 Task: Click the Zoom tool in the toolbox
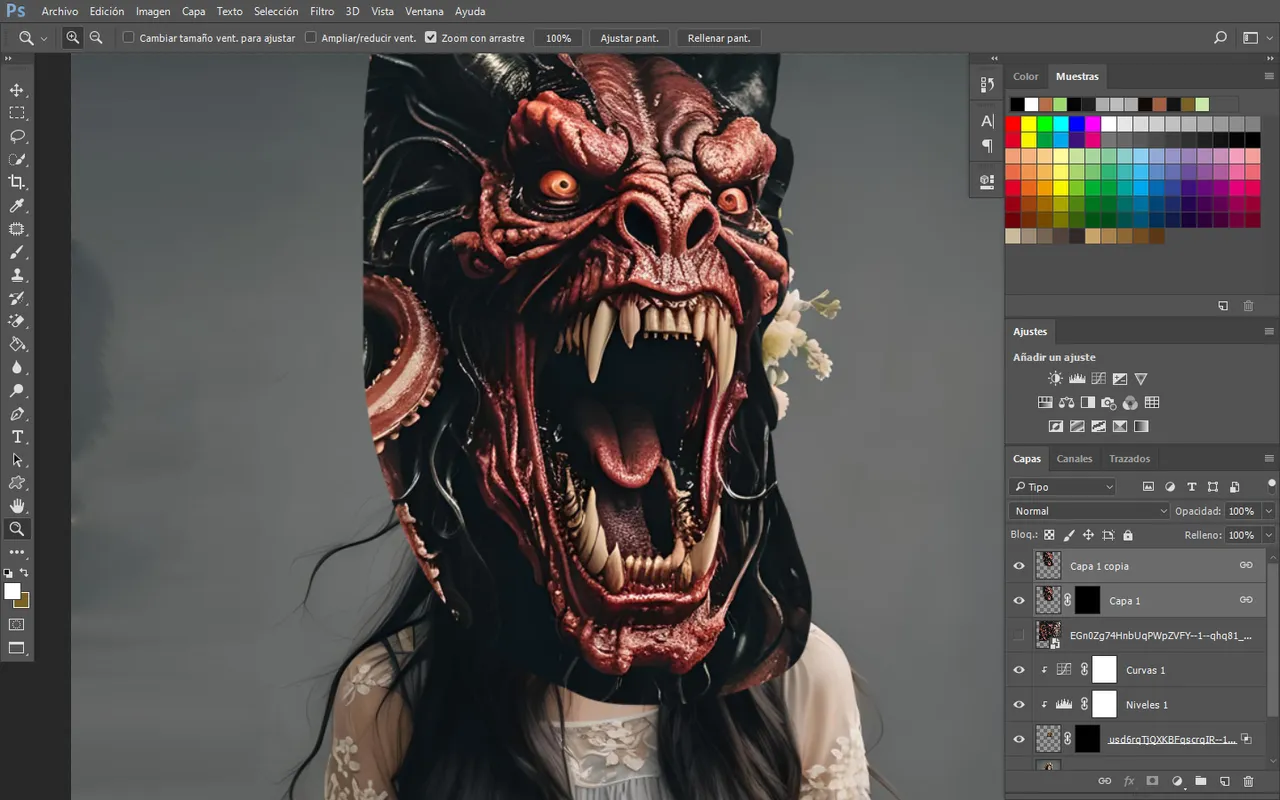pyautogui.click(x=17, y=529)
